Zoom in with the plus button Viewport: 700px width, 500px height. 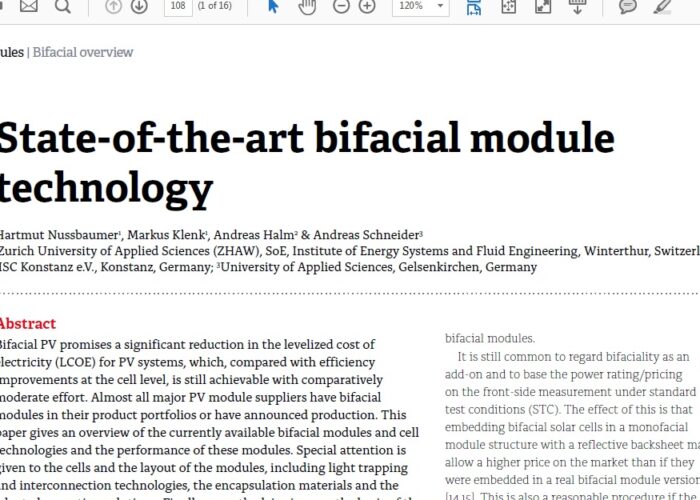(x=367, y=6)
